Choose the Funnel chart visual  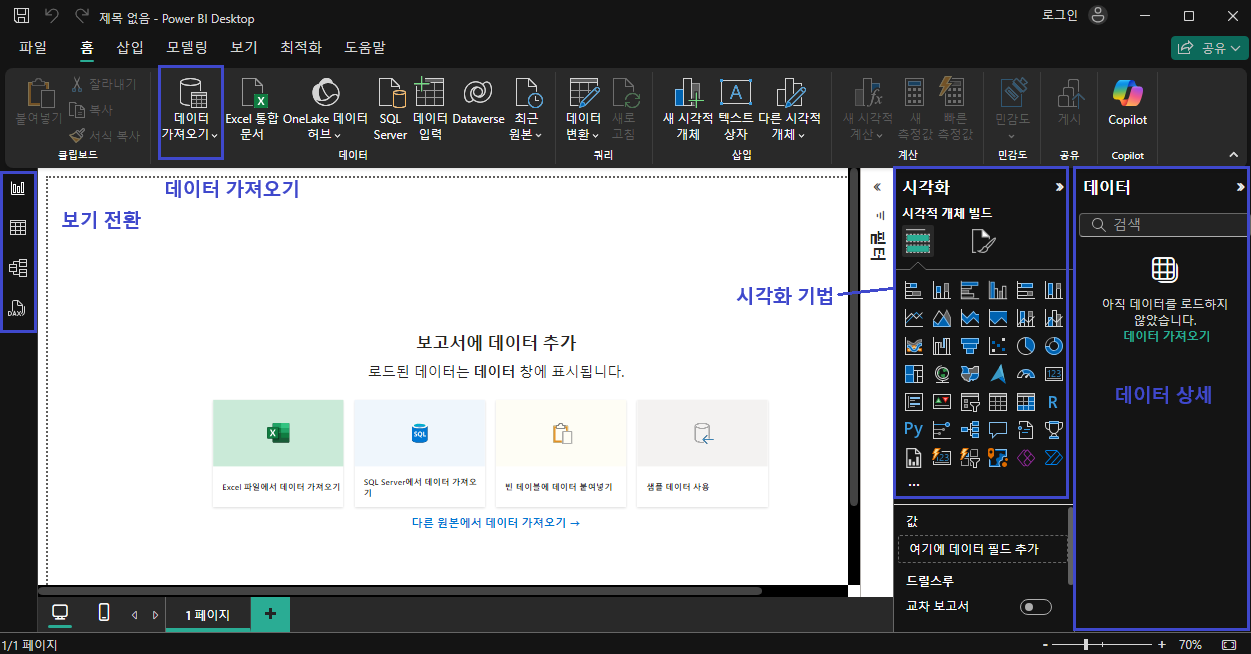(x=969, y=346)
